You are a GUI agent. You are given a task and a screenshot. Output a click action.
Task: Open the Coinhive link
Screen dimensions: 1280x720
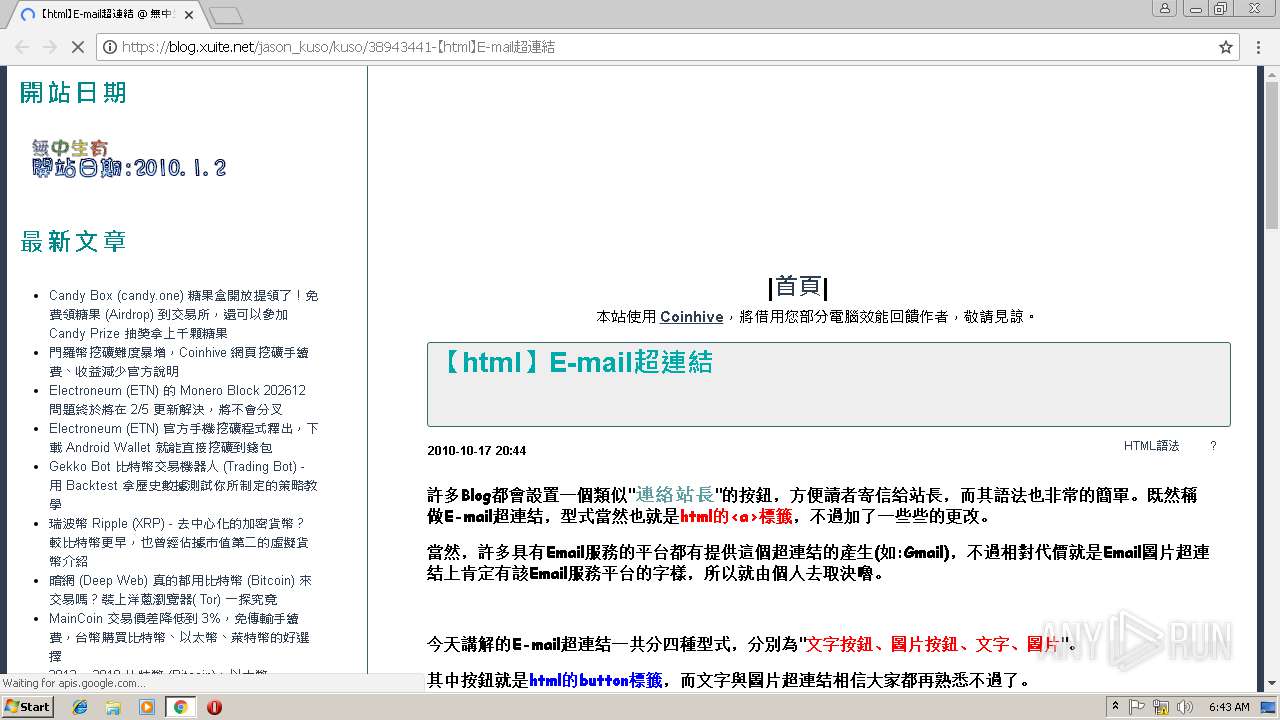(691, 317)
